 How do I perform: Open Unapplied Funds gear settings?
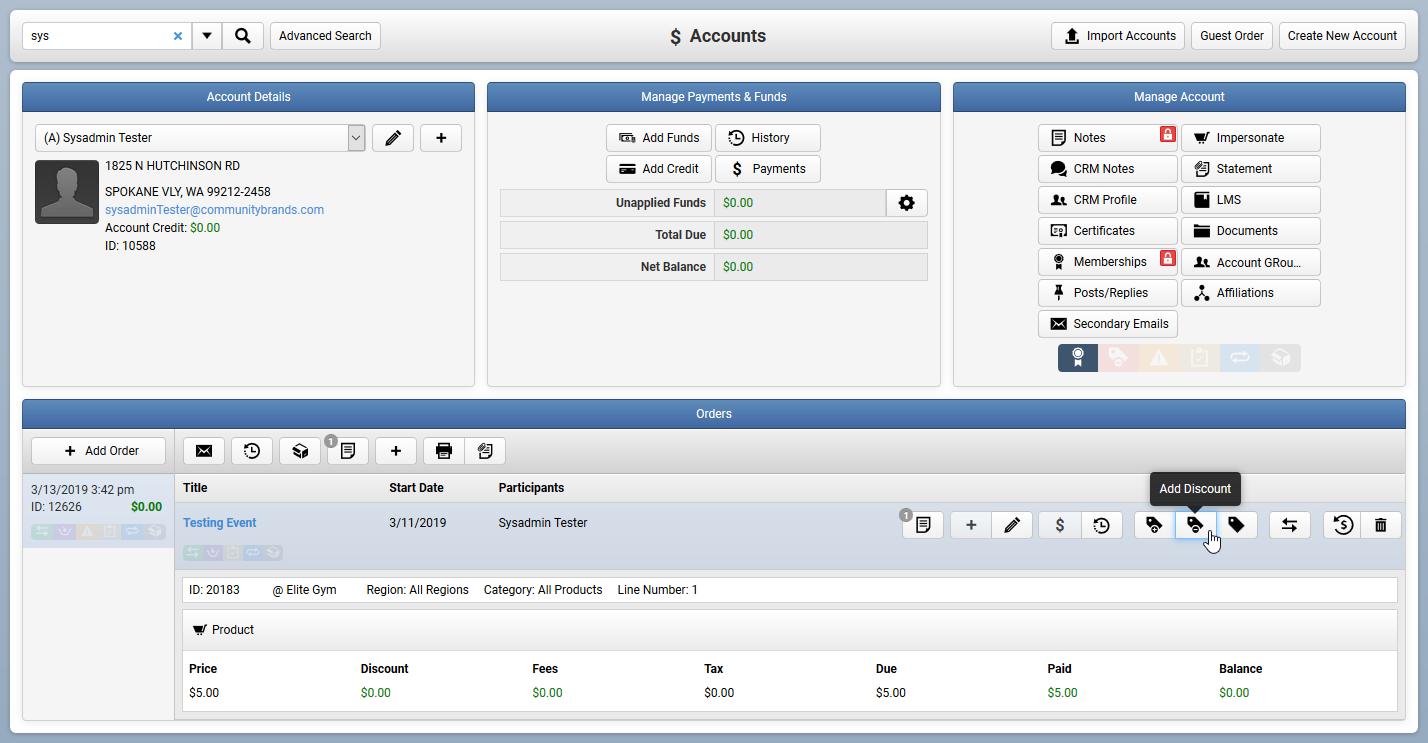click(x=907, y=203)
